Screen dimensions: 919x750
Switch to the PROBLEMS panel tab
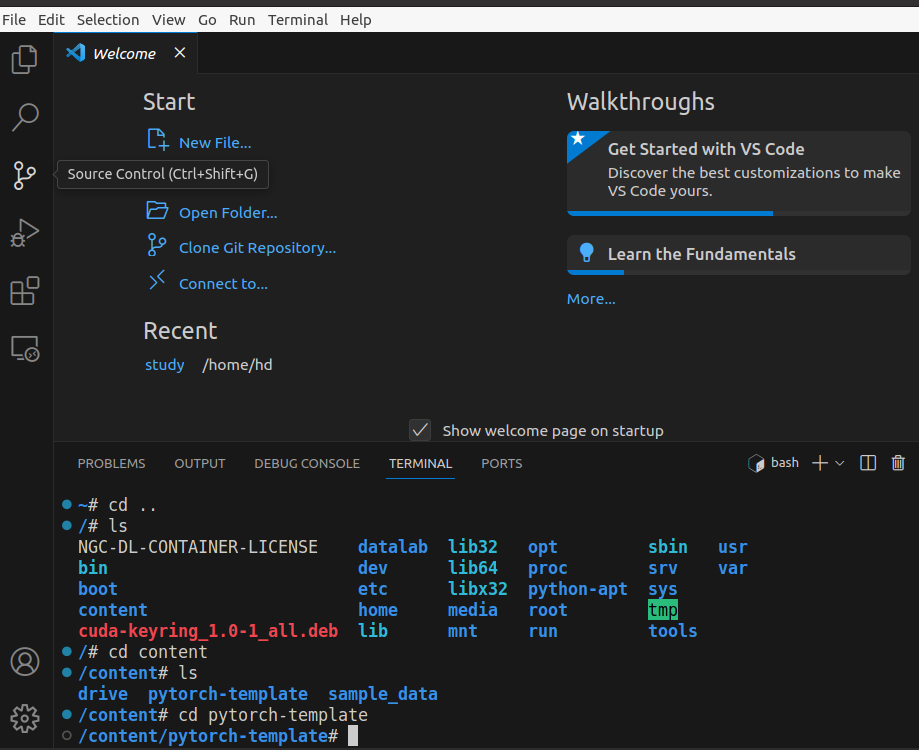[x=111, y=463]
